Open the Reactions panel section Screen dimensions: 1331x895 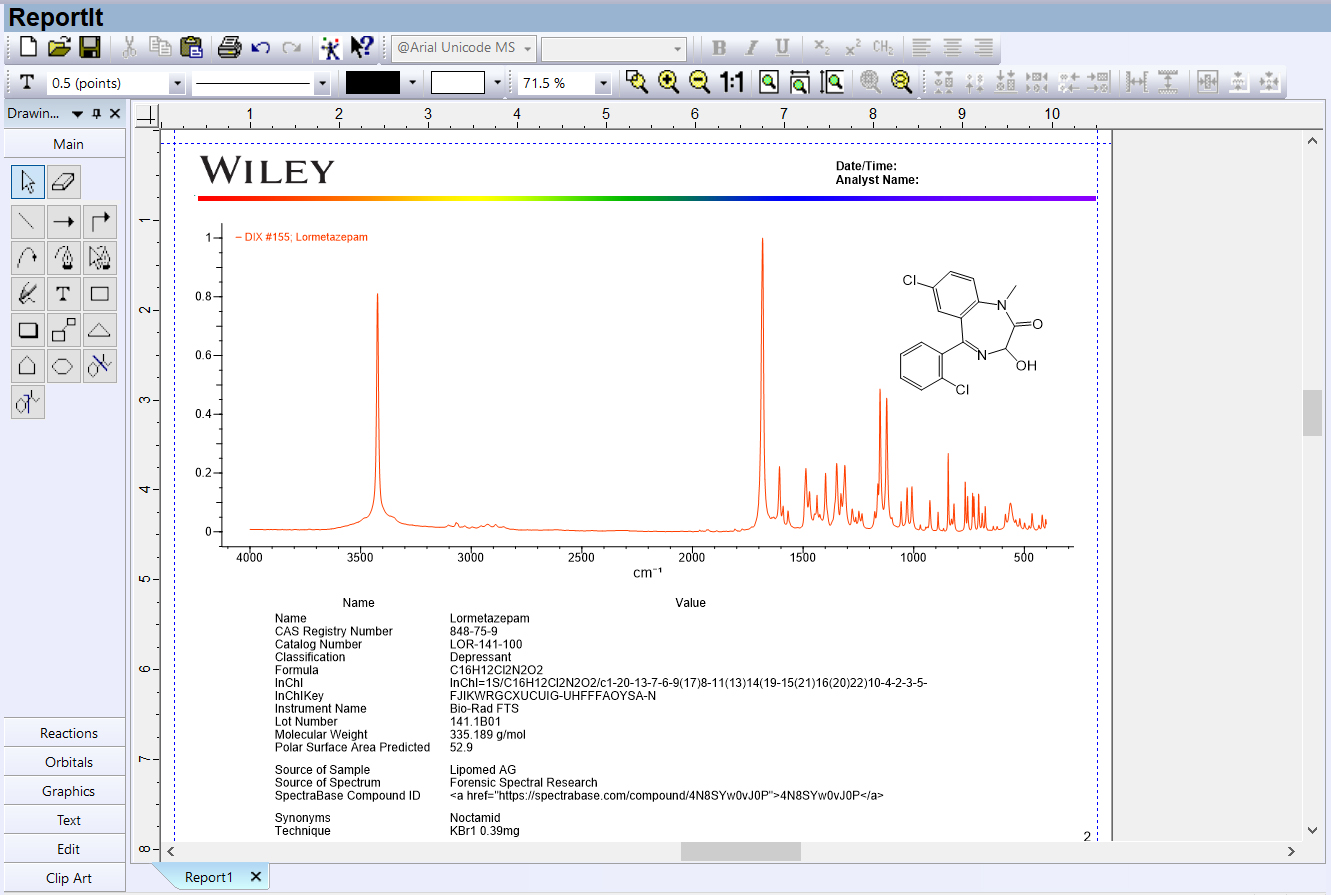click(68, 733)
